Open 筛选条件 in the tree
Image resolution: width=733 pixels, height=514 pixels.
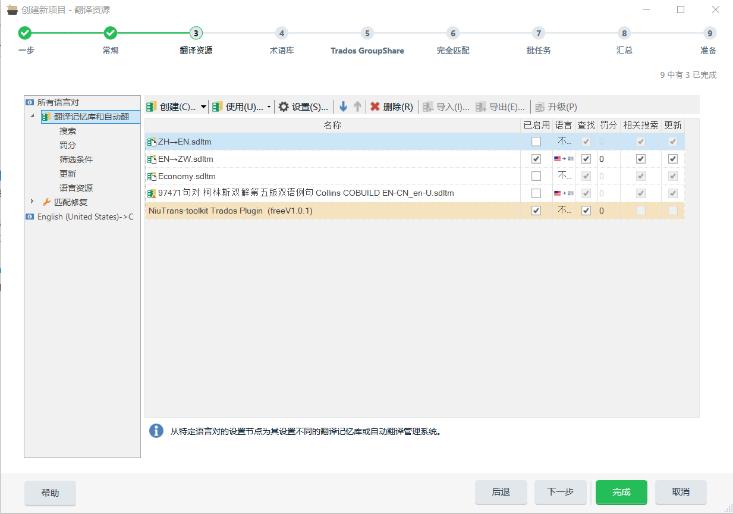click(76, 159)
